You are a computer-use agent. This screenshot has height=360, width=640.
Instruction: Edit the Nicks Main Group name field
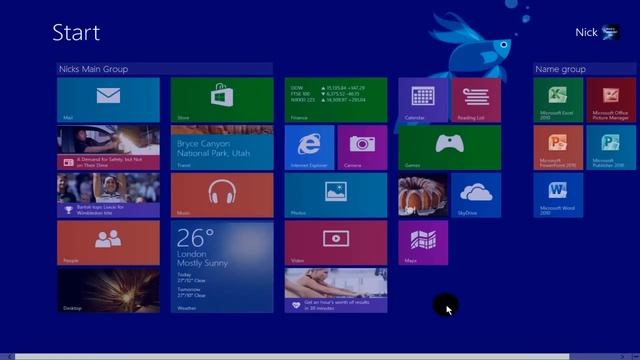click(165, 69)
